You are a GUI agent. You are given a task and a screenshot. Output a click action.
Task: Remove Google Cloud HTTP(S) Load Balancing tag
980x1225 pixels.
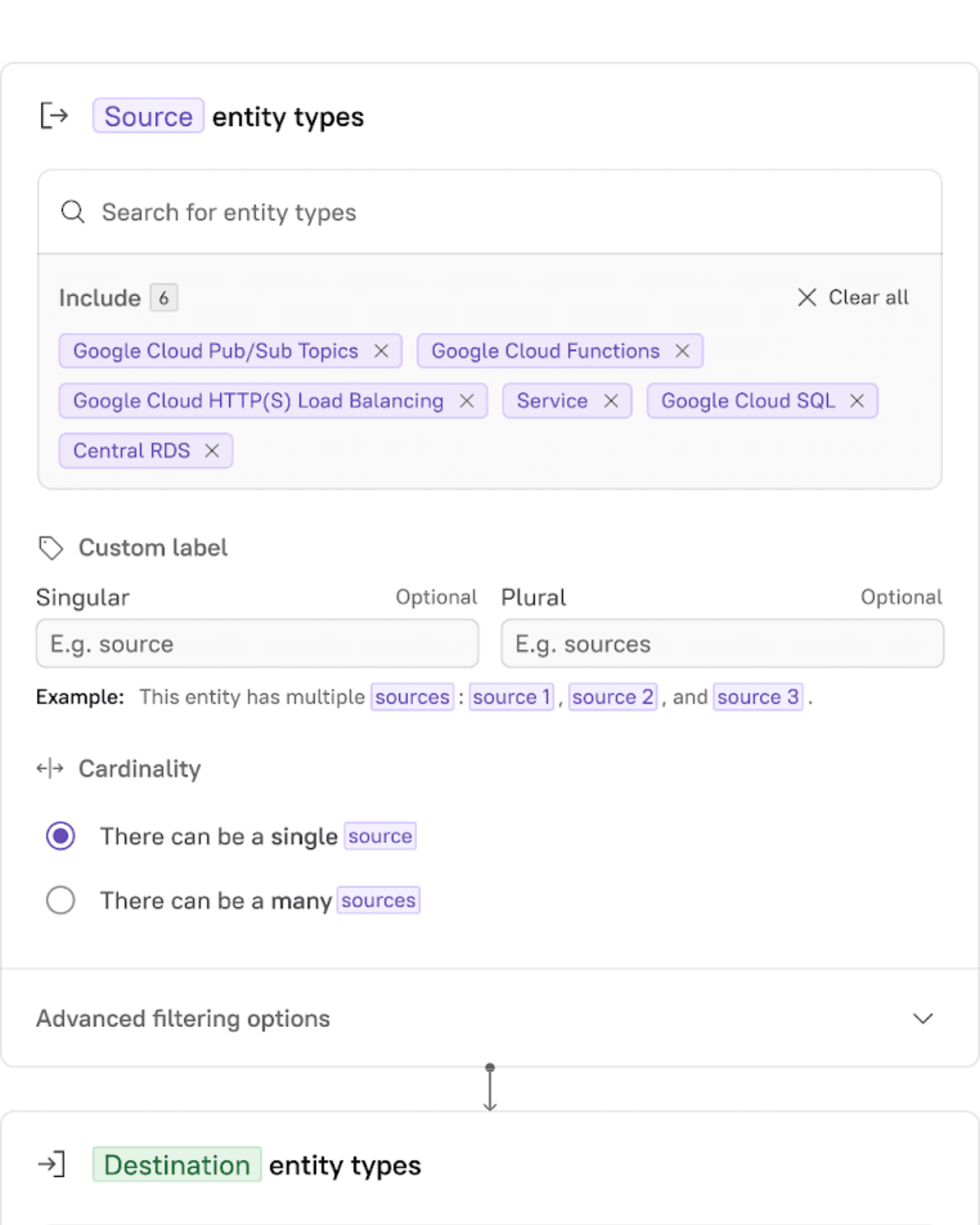pos(467,401)
